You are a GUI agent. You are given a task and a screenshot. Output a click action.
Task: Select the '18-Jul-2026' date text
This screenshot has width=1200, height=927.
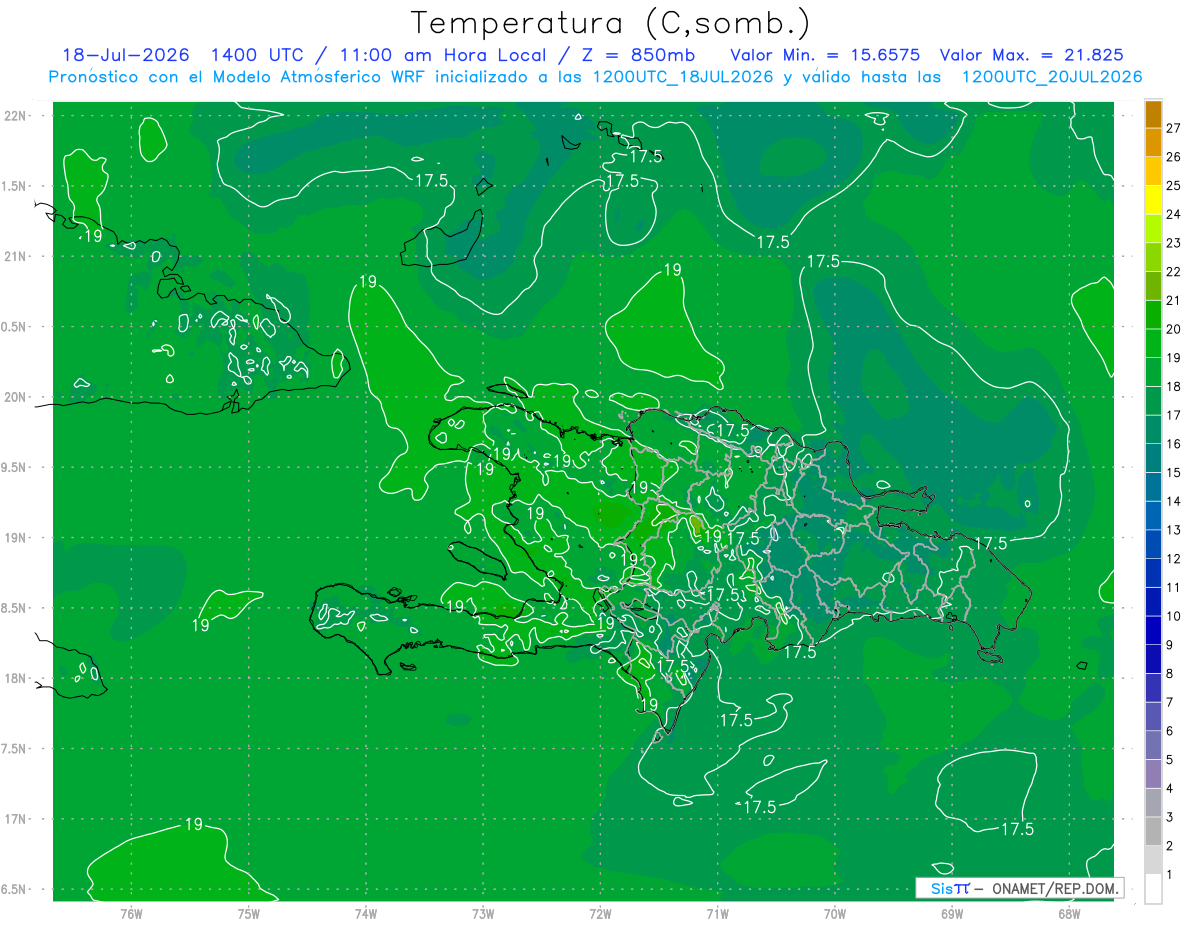[127, 55]
